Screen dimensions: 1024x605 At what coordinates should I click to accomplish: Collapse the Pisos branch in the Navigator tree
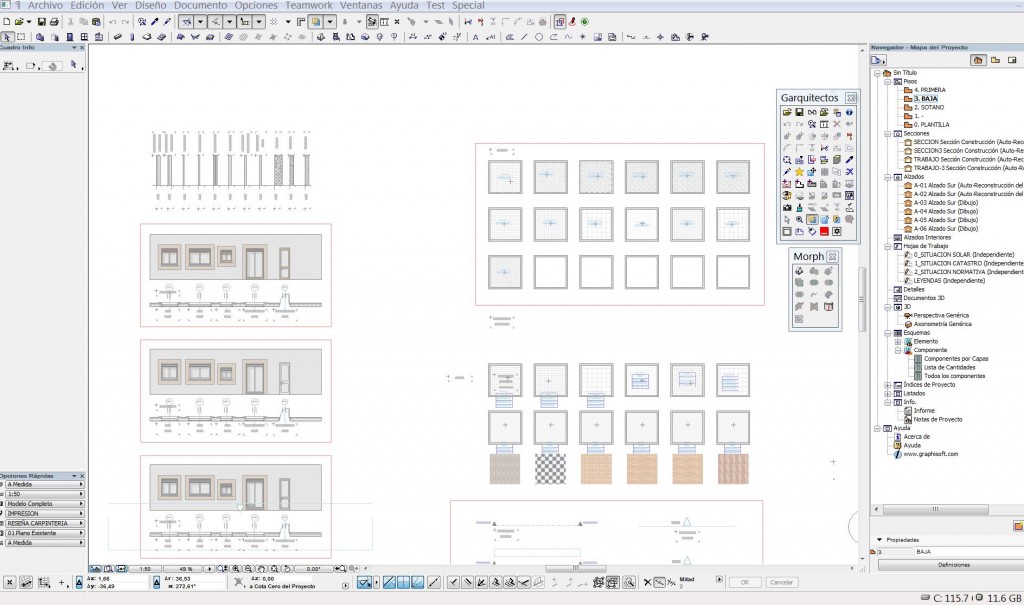pos(887,81)
